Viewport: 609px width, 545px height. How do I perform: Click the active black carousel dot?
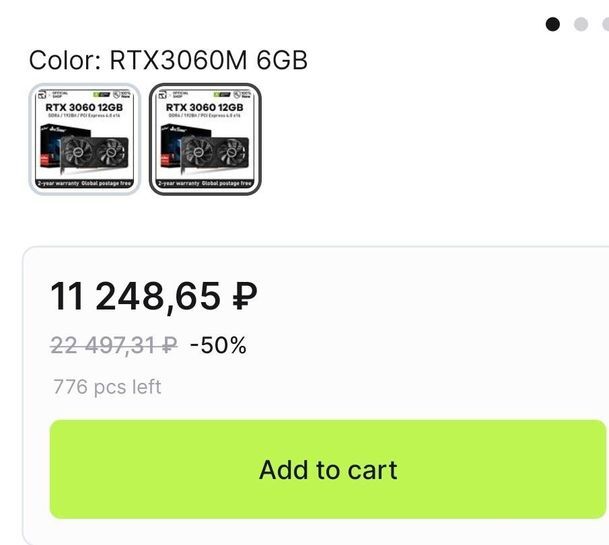click(x=553, y=25)
